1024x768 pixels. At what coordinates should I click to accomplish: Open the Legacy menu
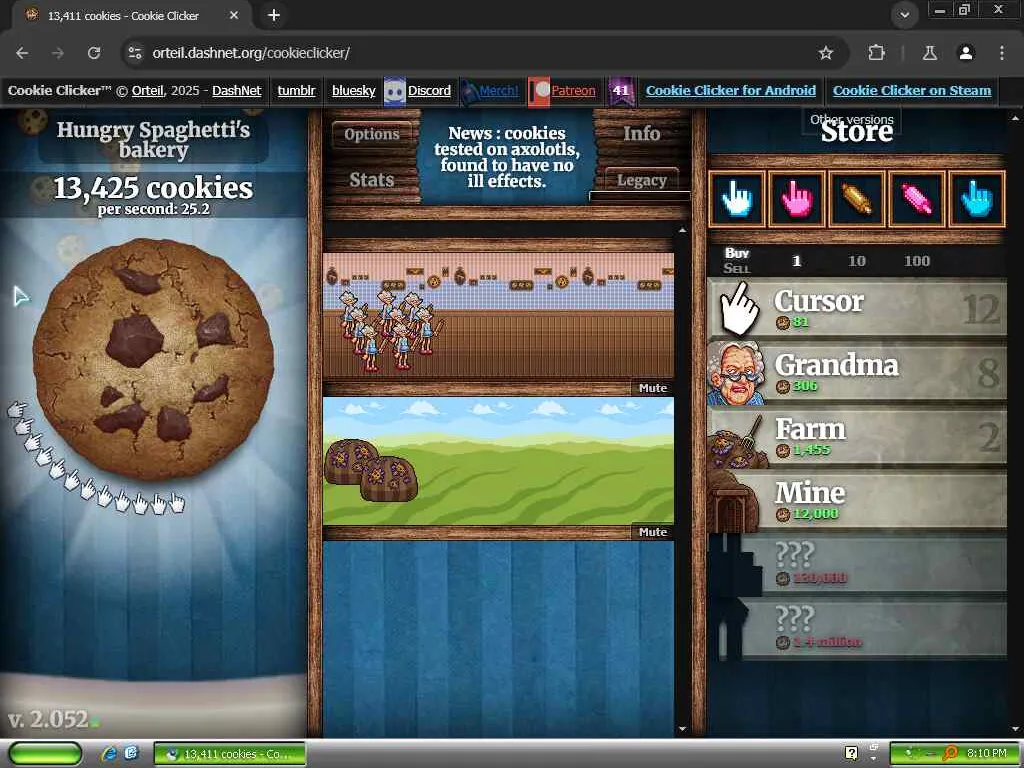click(x=641, y=180)
